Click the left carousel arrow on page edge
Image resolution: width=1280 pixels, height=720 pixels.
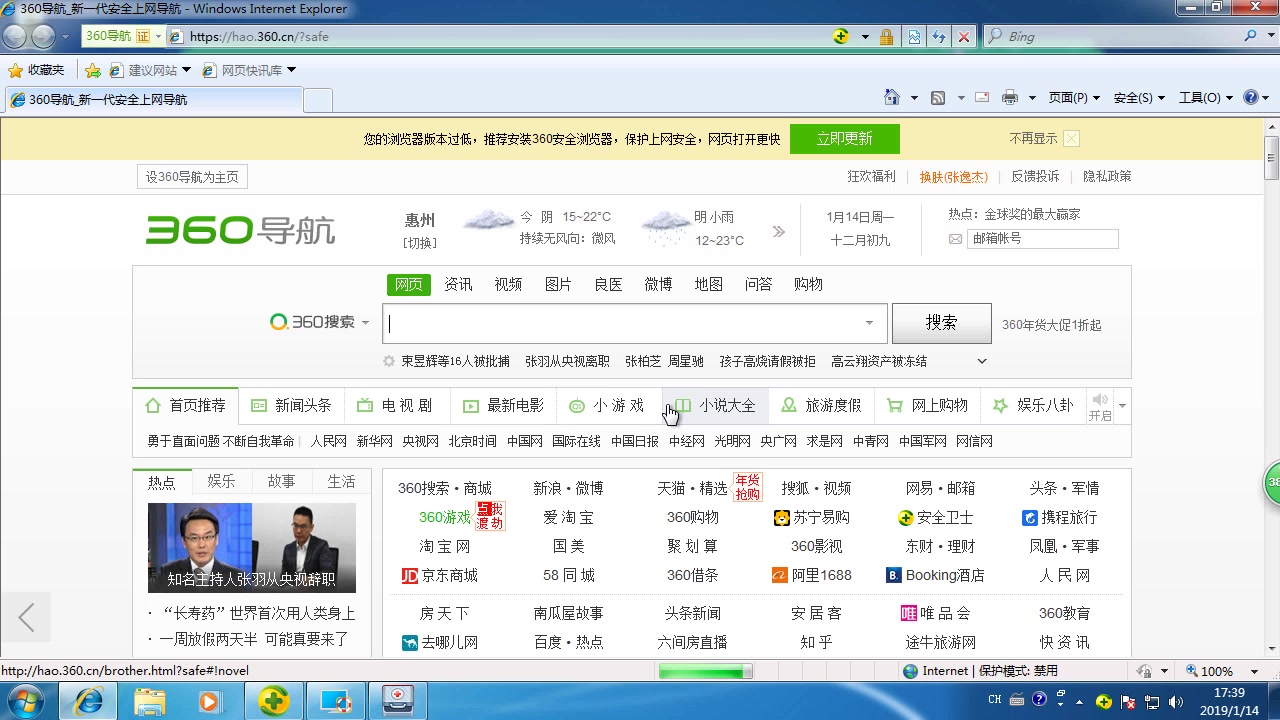(x=26, y=617)
